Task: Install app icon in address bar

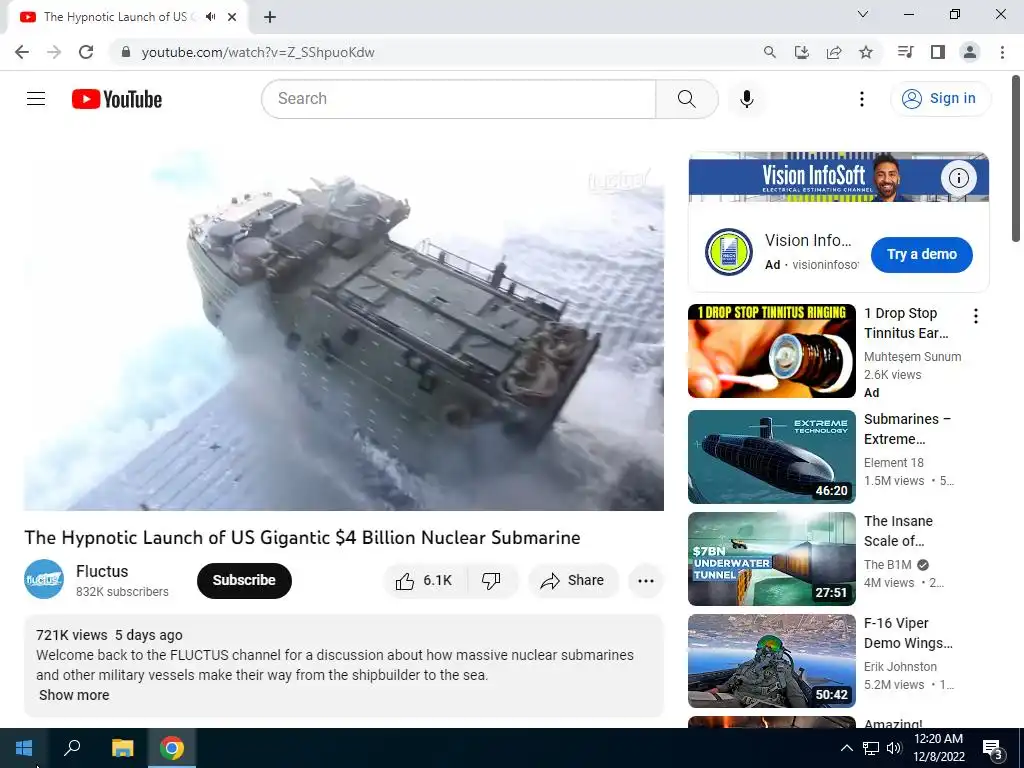Action: tap(802, 52)
